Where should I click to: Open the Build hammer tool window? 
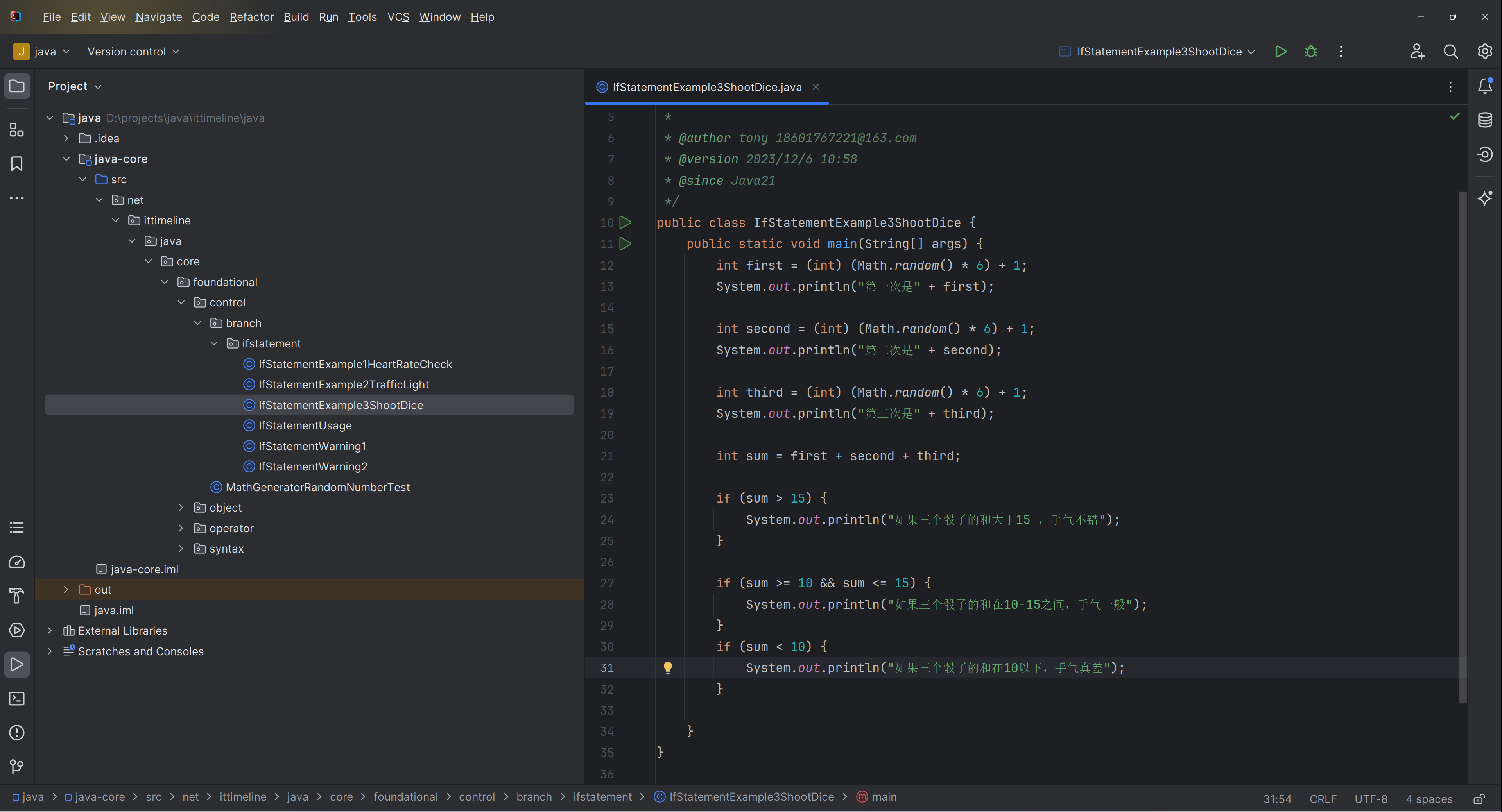click(17, 596)
